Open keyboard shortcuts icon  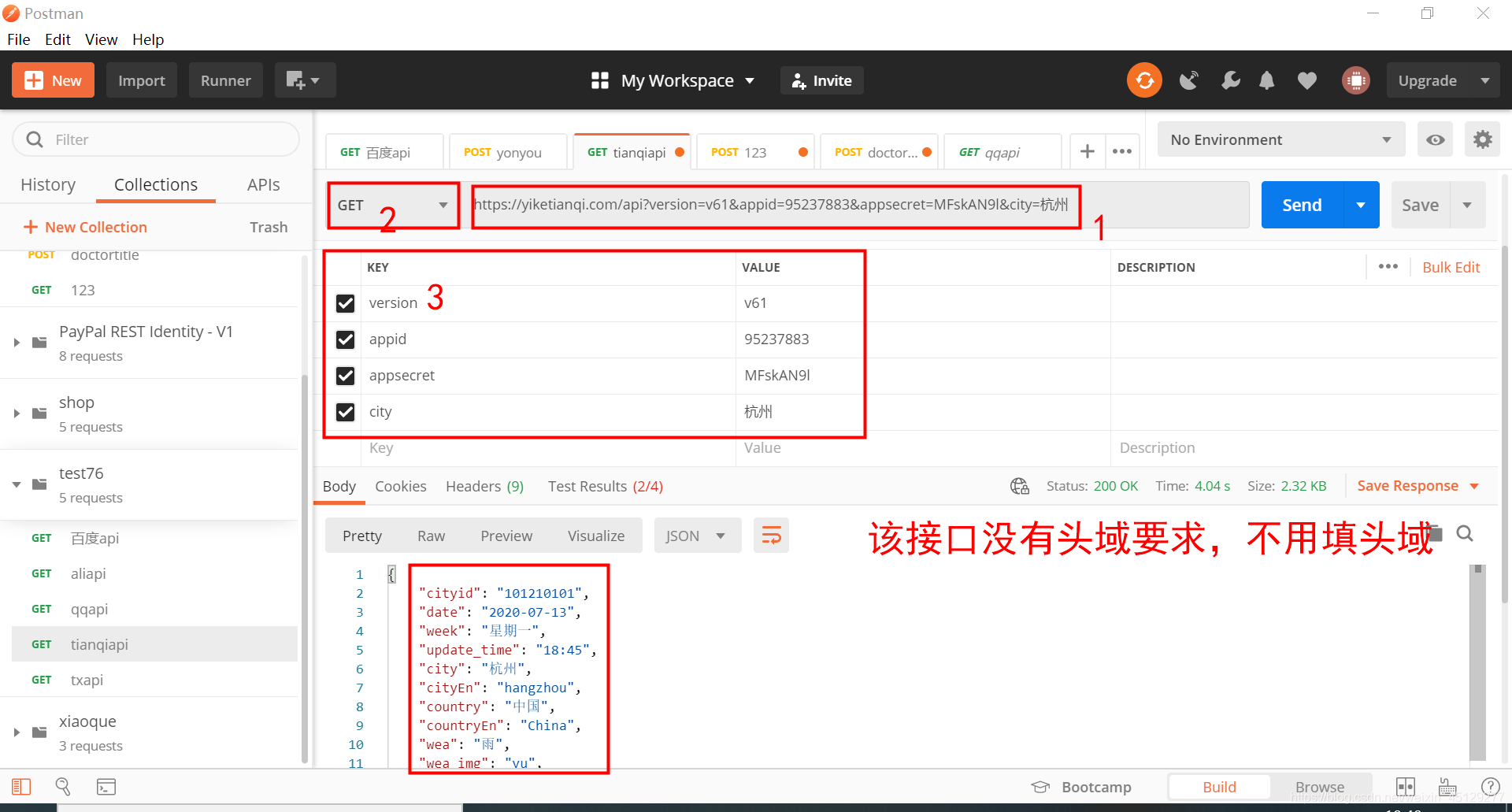(1447, 787)
